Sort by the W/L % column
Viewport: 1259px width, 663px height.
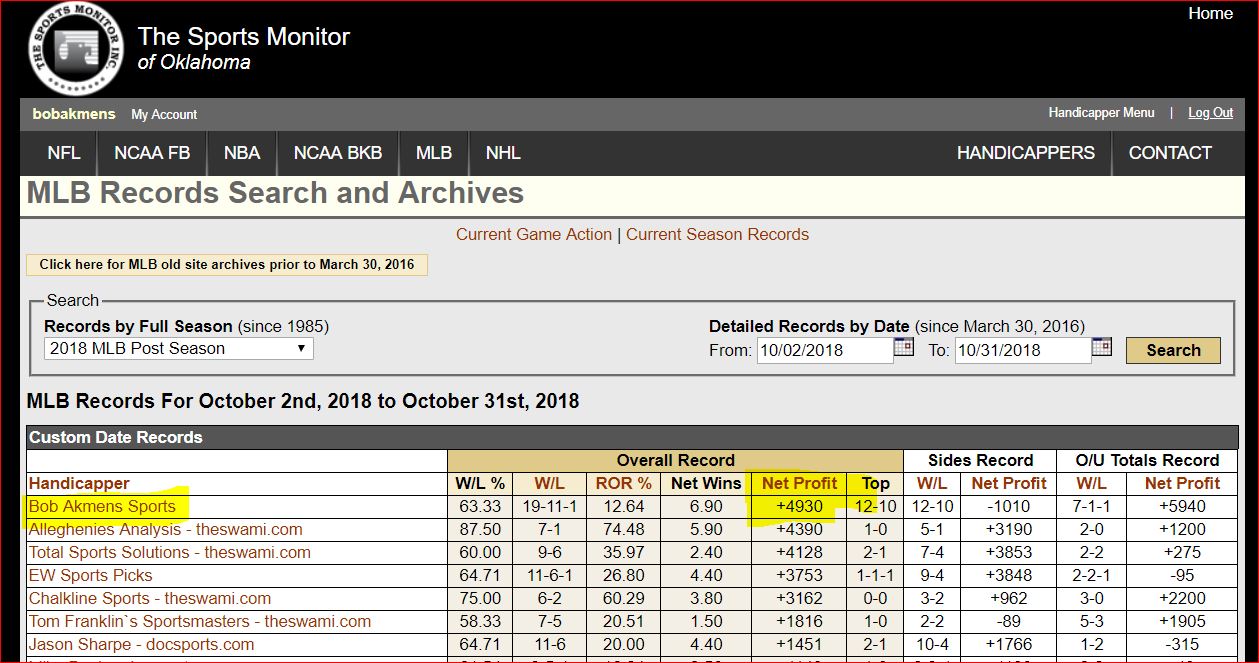coord(480,483)
